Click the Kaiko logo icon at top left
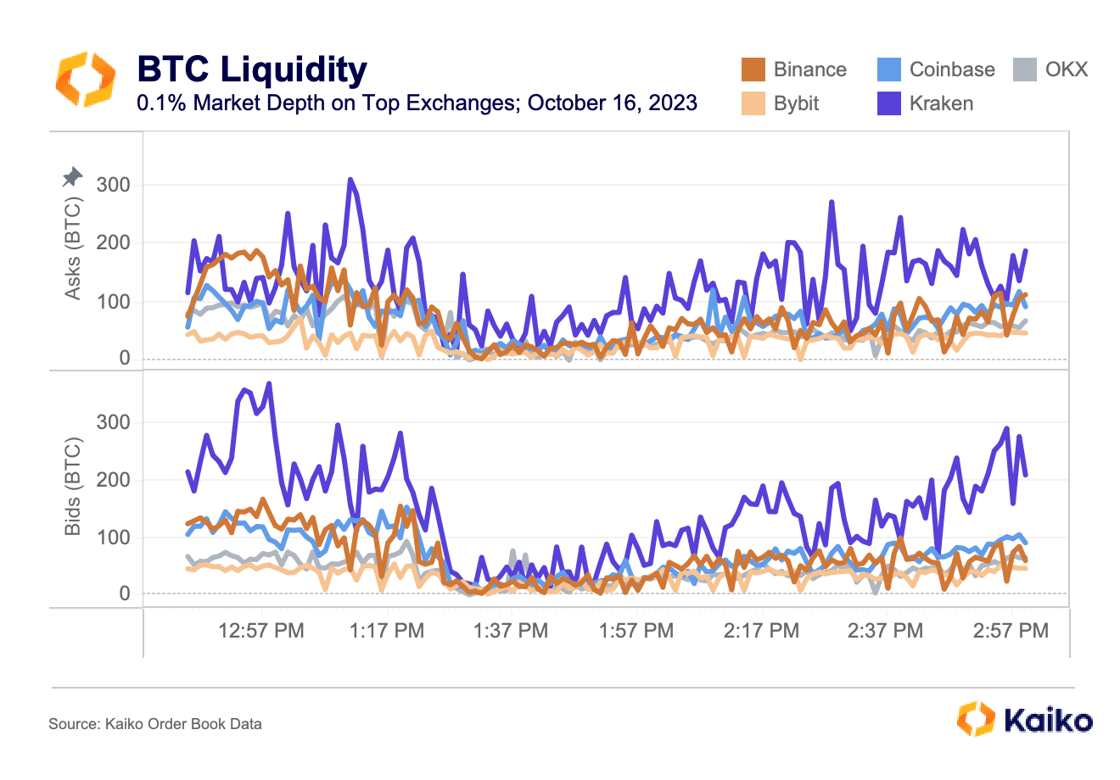 (85, 81)
